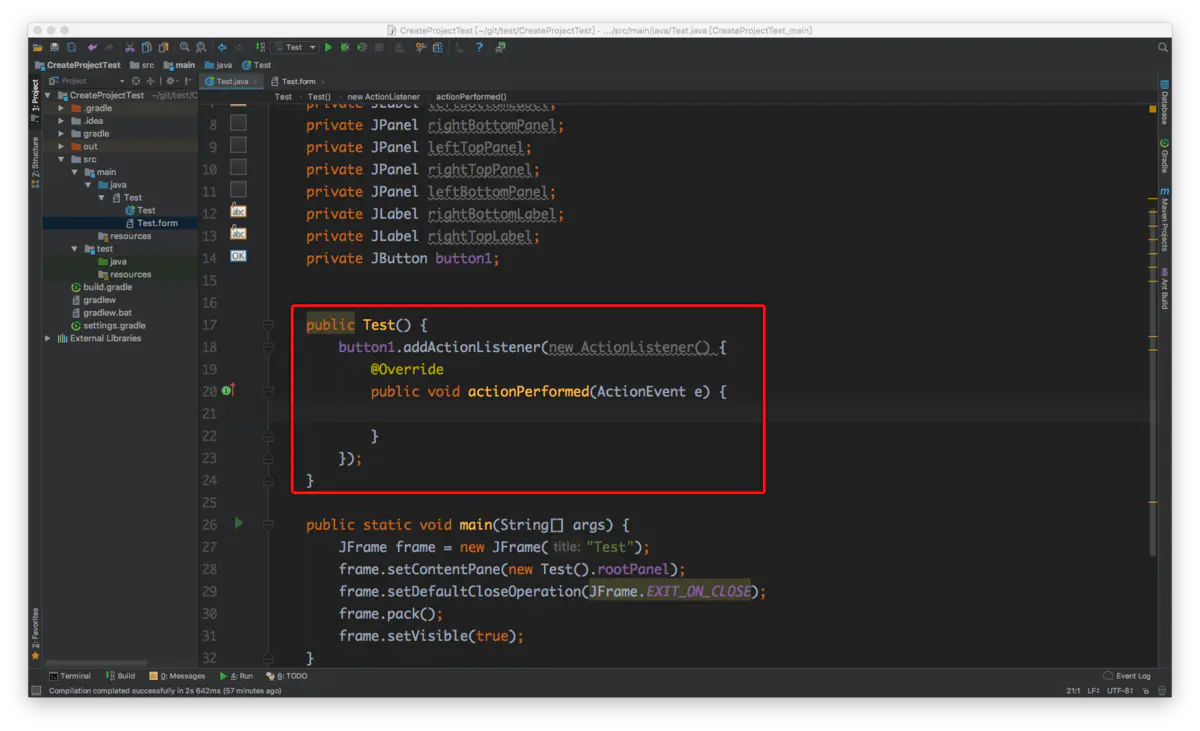The height and width of the screenshot is (731, 1200).
Task: Click the Synchronize toolbar icon
Action: (72, 47)
